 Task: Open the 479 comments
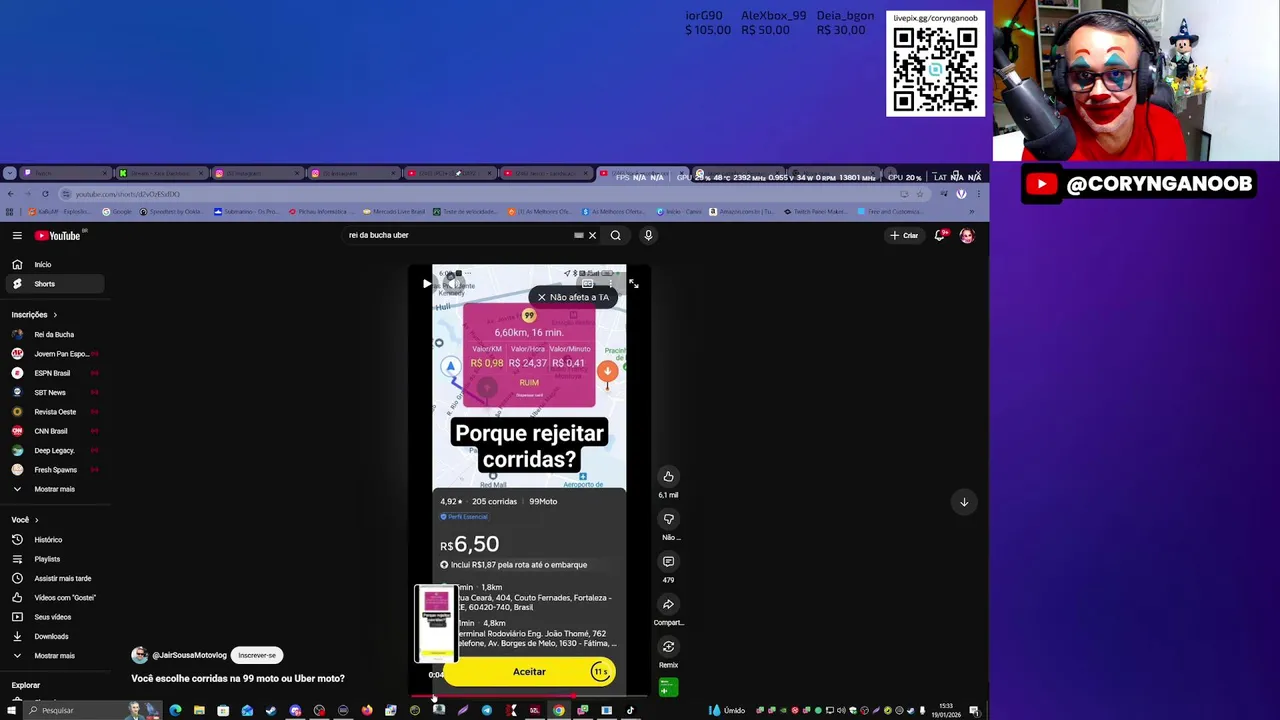point(668,562)
